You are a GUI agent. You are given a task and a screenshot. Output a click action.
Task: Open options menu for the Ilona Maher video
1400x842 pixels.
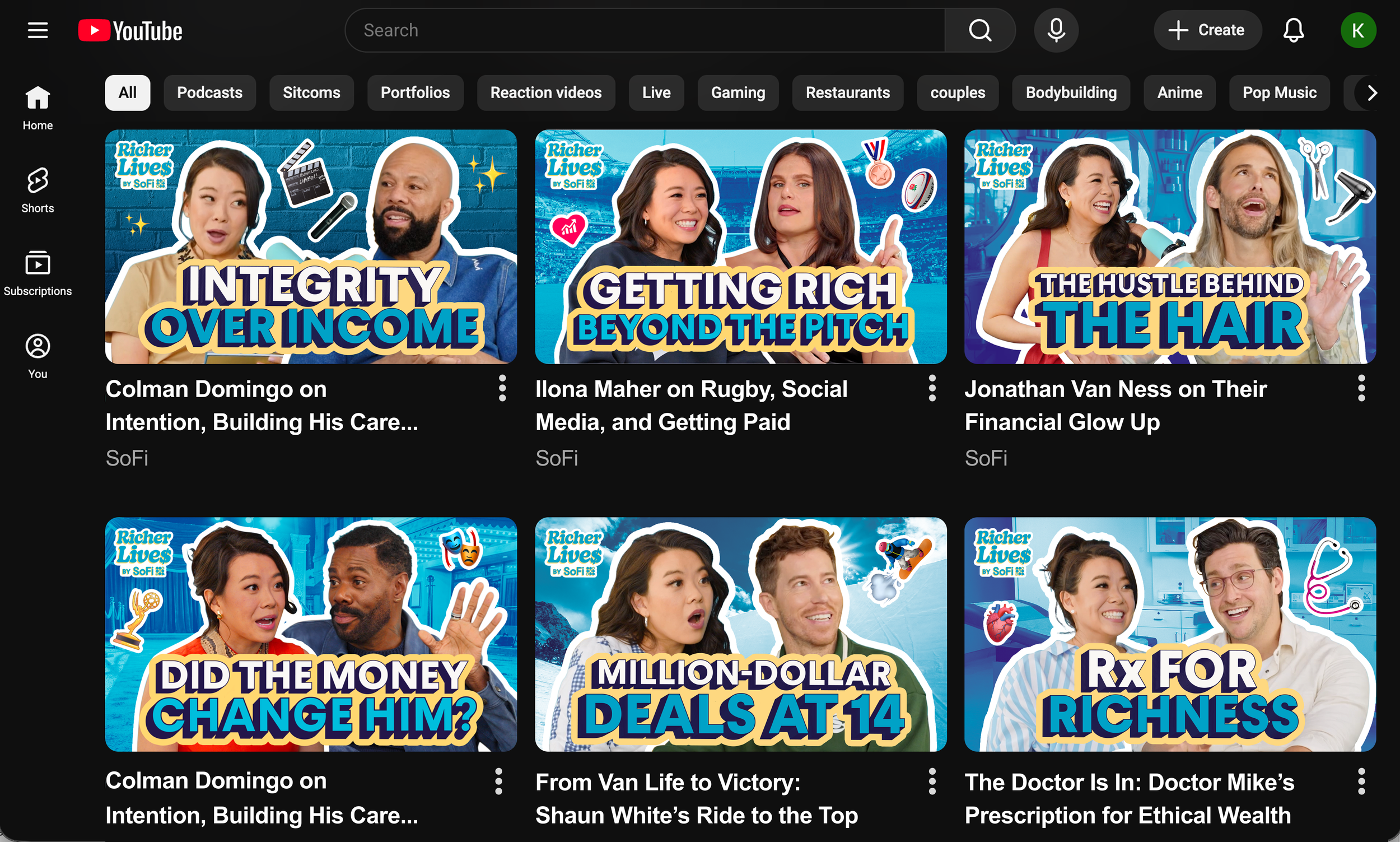pyautogui.click(x=932, y=389)
